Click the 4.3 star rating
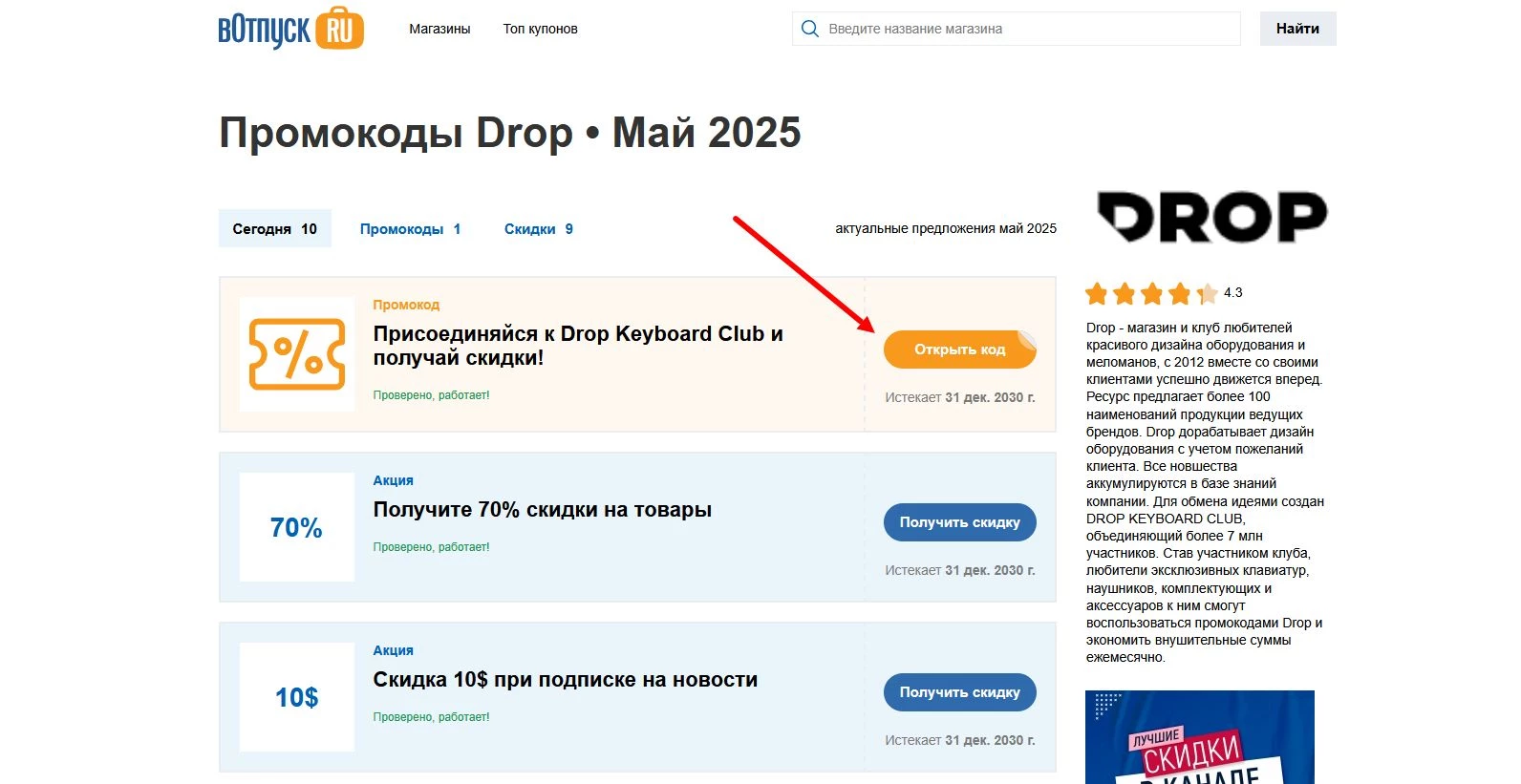The image size is (1521, 784). 1164,293
